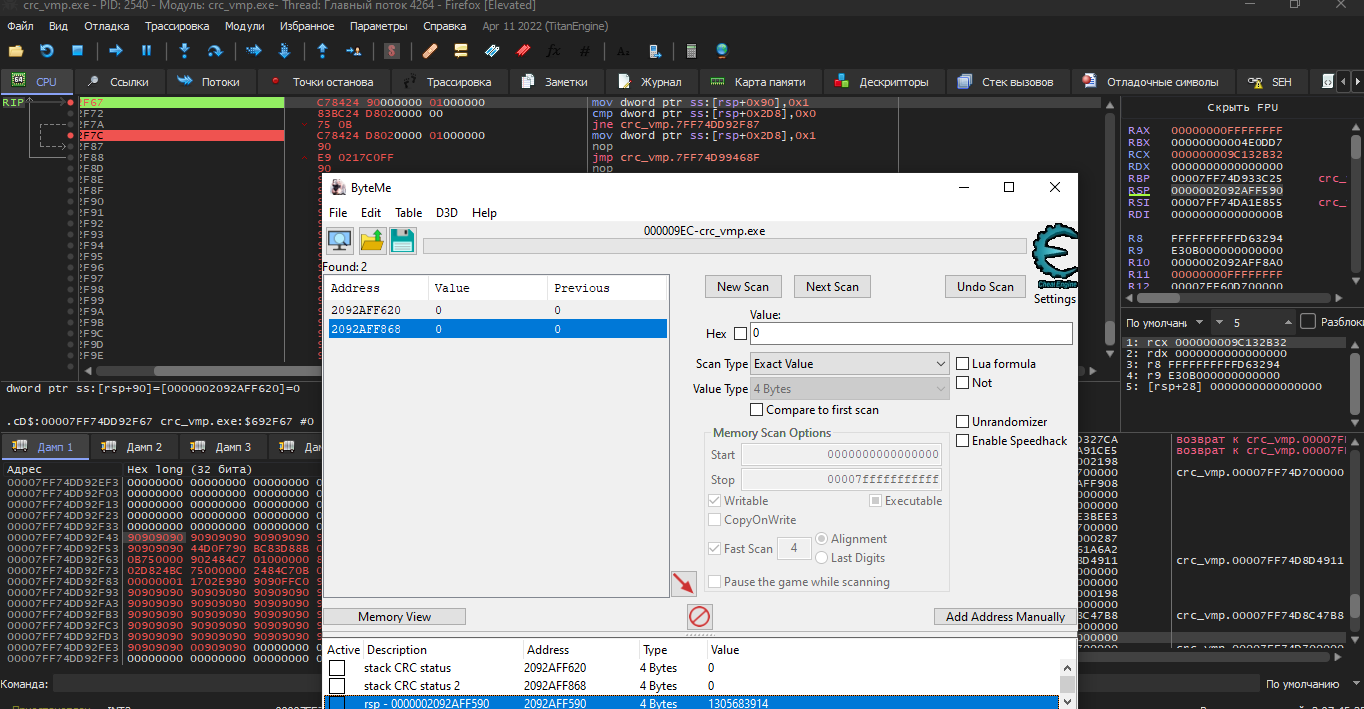Click the Stop address field

pos(841,480)
